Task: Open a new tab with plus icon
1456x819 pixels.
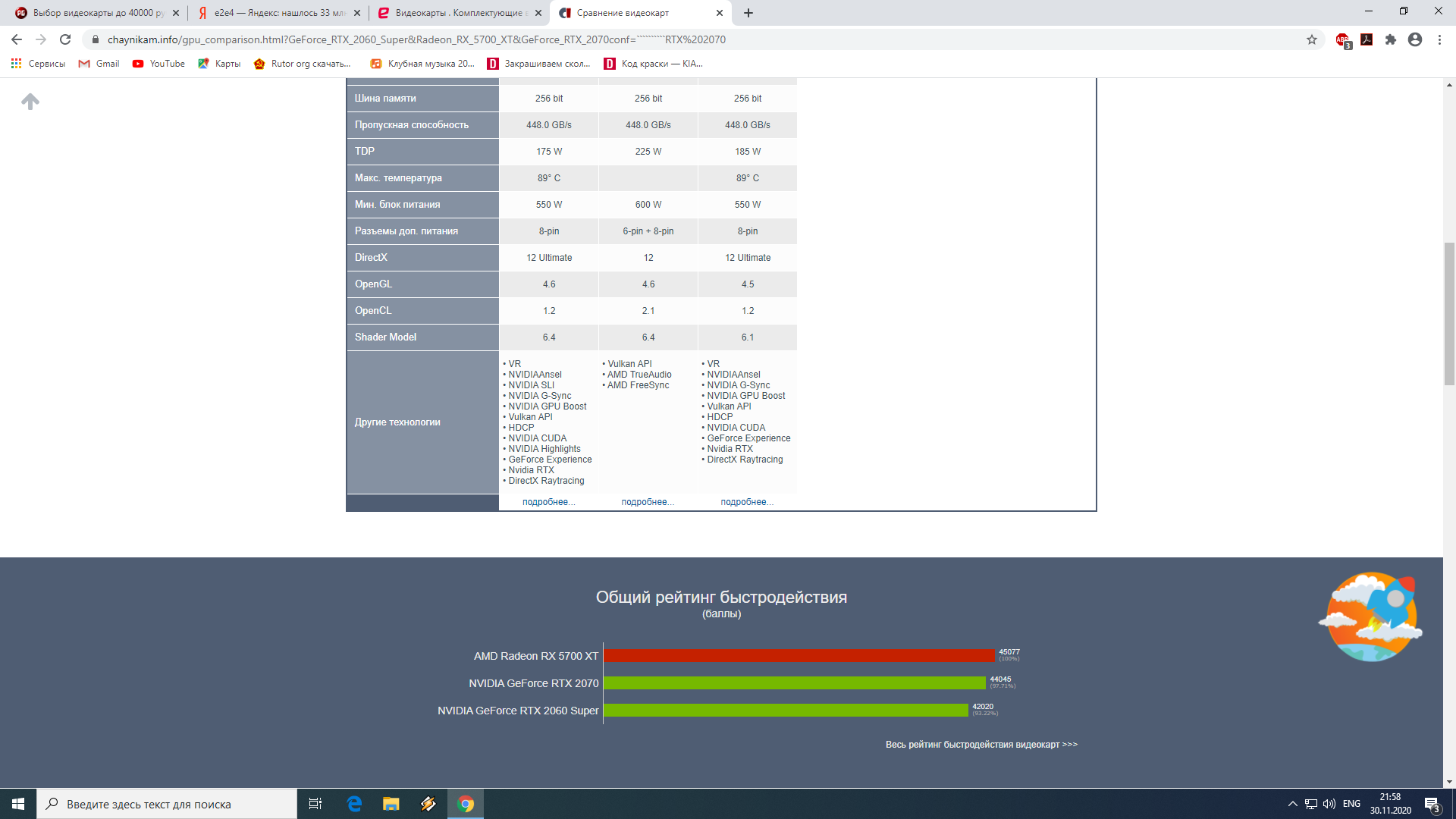Action: 748,13
